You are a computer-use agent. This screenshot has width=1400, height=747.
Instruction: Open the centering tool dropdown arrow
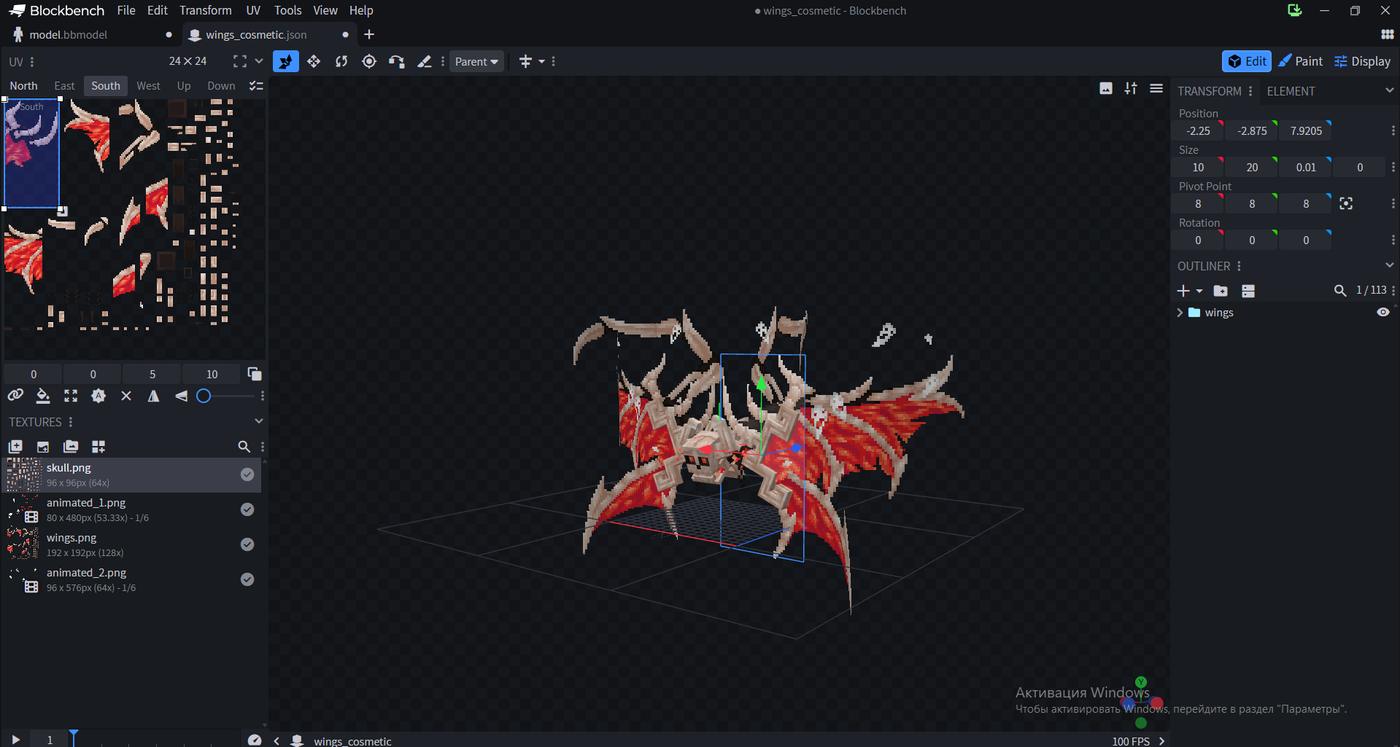[x=541, y=61]
